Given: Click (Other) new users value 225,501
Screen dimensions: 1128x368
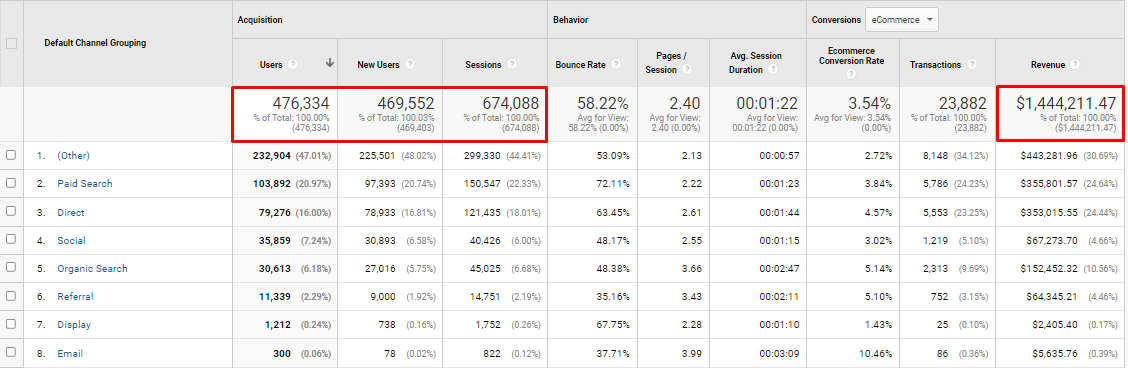Looking at the screenshot, I should (378, 155).
